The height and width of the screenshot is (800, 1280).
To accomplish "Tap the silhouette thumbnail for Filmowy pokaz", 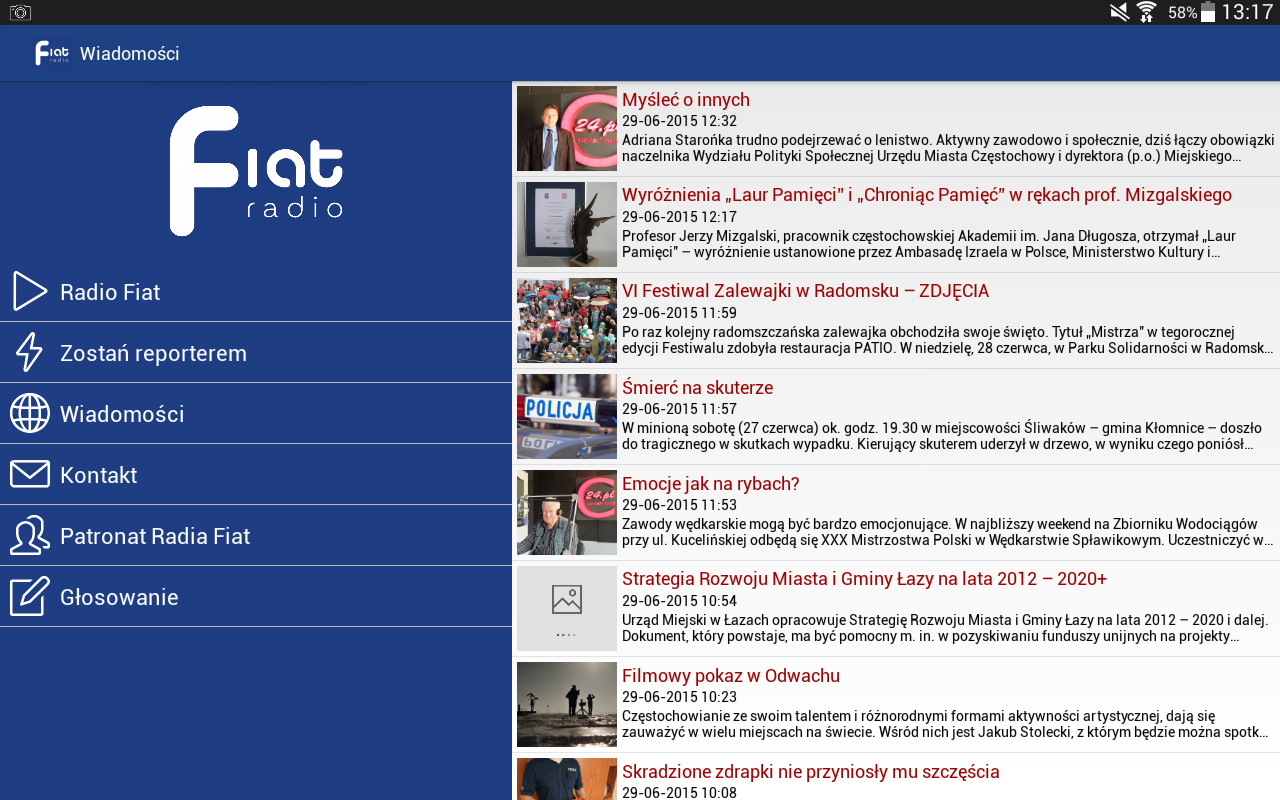I will click(x=567, y=704).
